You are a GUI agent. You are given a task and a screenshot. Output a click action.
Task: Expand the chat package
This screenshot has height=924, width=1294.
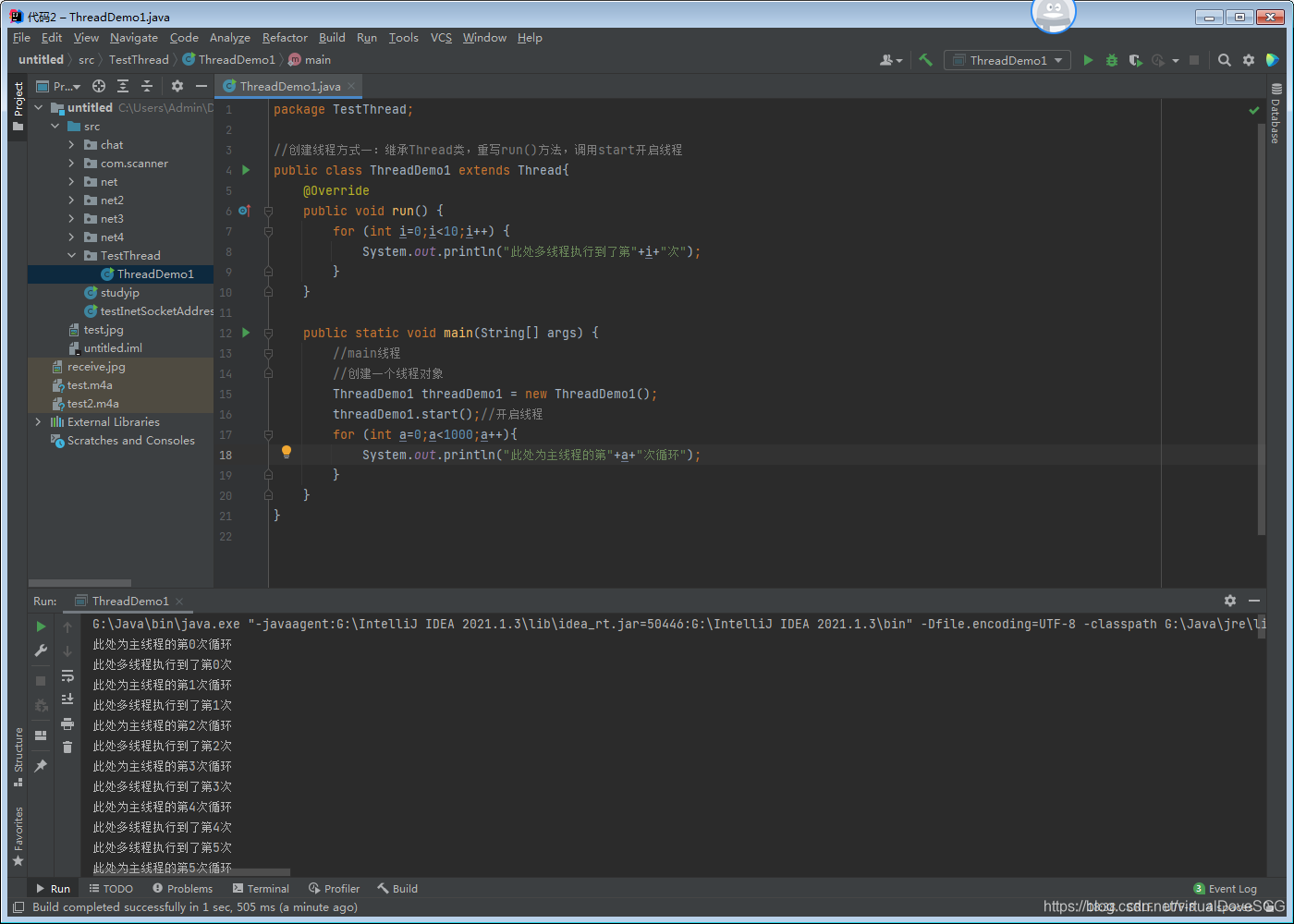click(72, 145)
